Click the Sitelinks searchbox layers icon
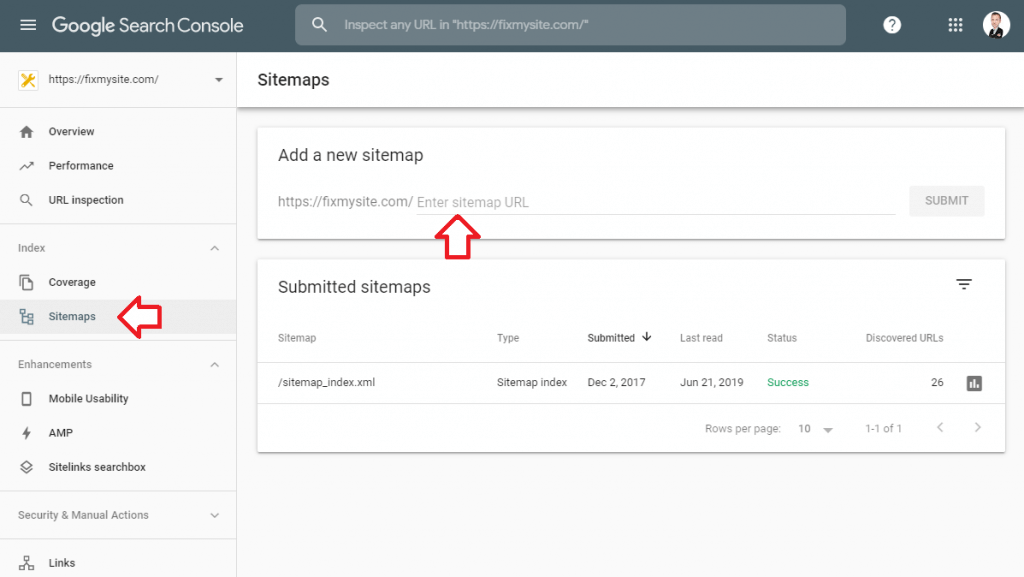This screenshot has width=1024, height=577. point(26,467)
